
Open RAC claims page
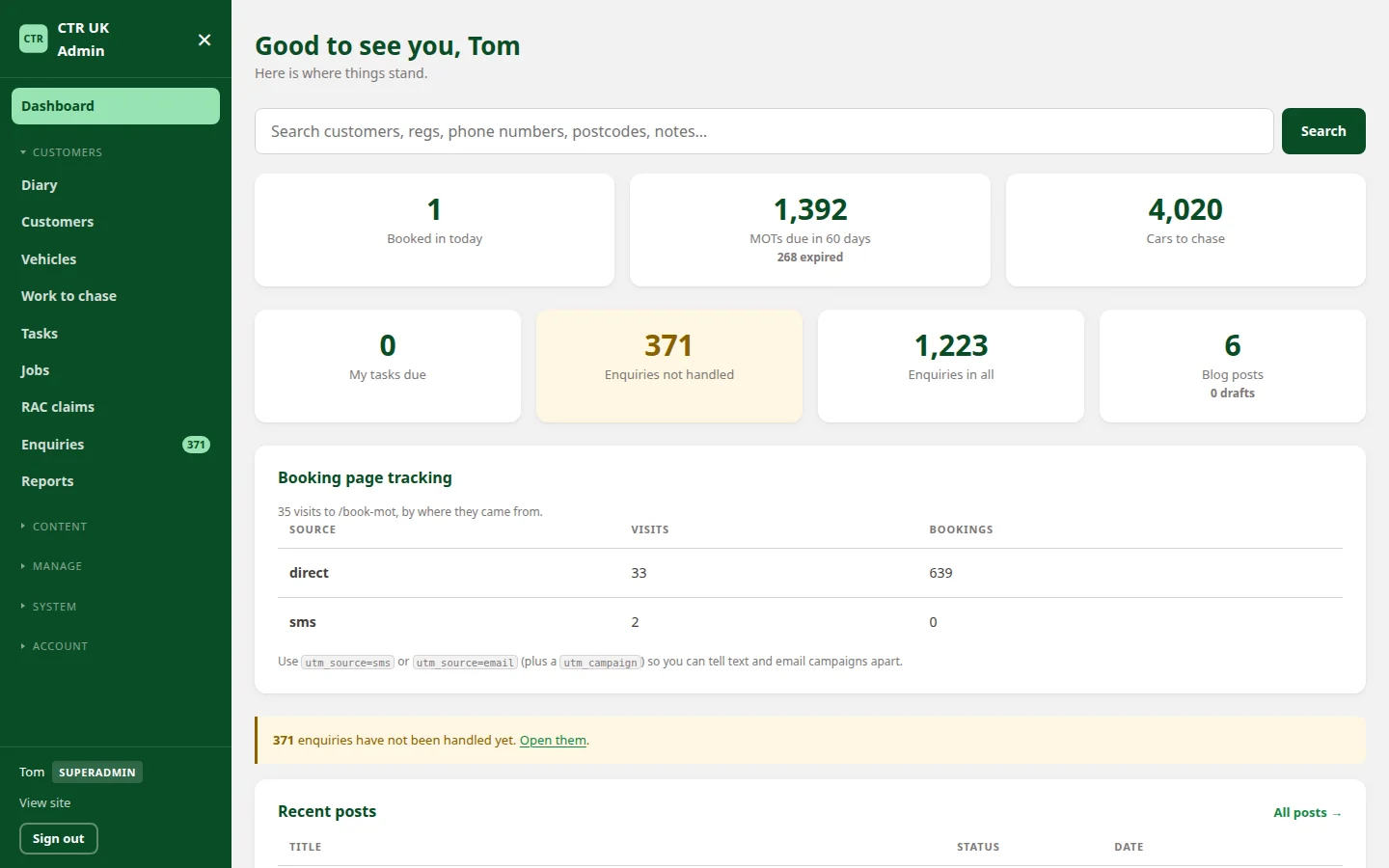click(x=116, y=407)
